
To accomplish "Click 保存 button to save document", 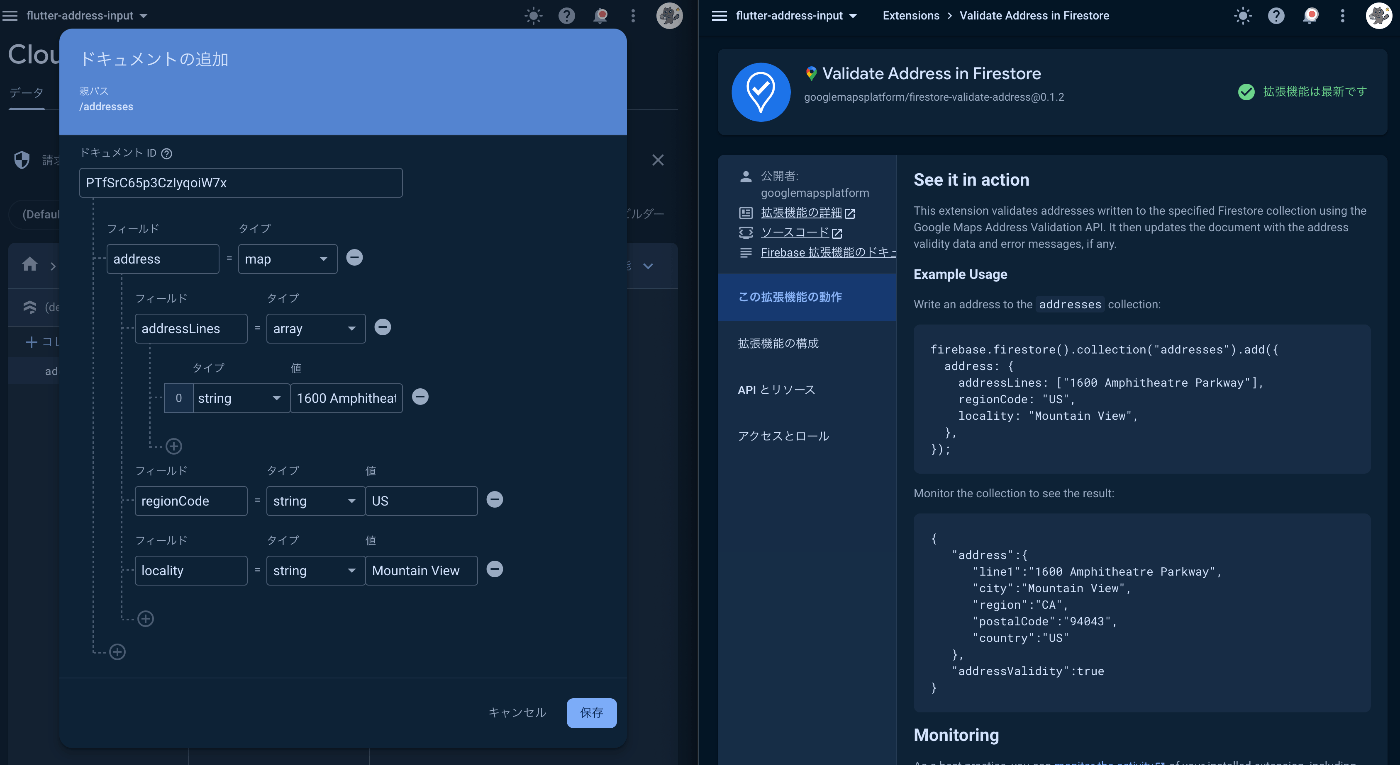I will pyautogui.click(x=592, y=713).
